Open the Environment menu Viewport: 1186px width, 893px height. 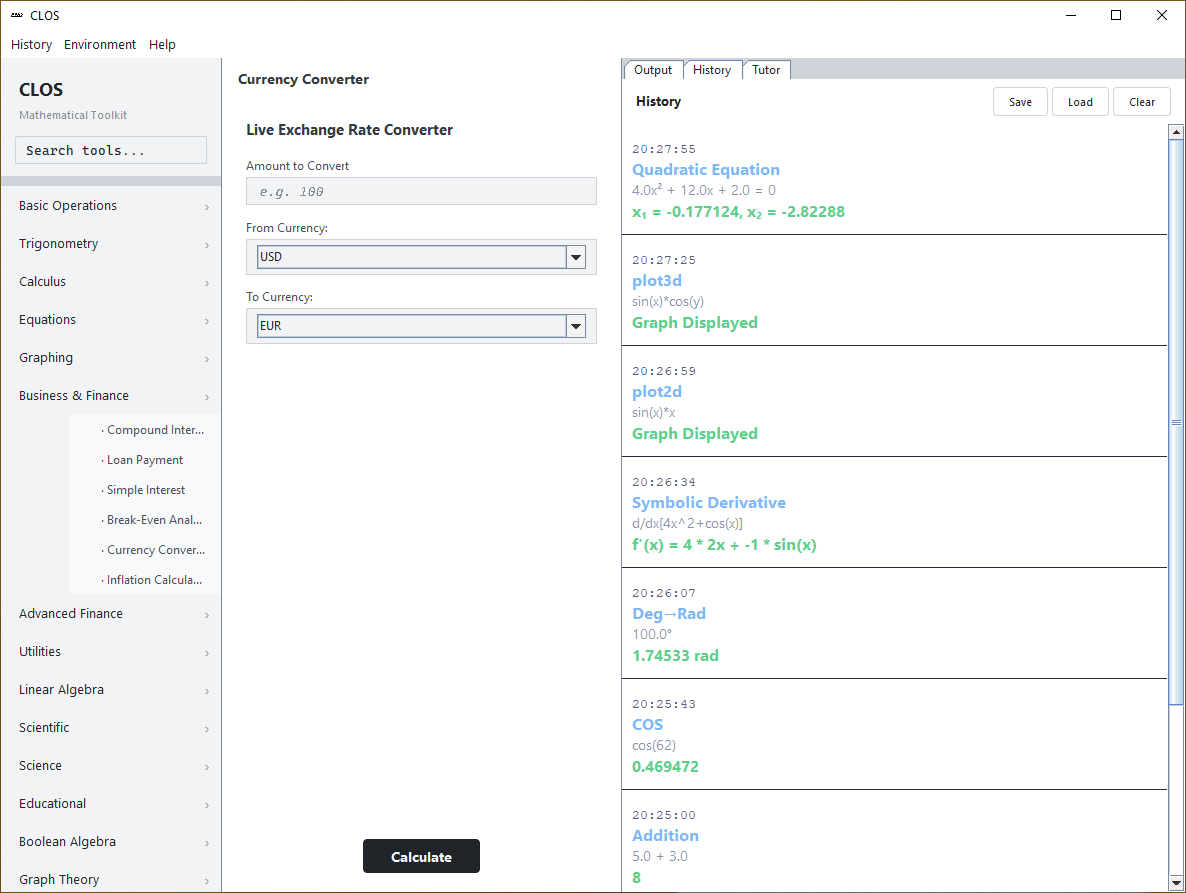pos(100,45)
